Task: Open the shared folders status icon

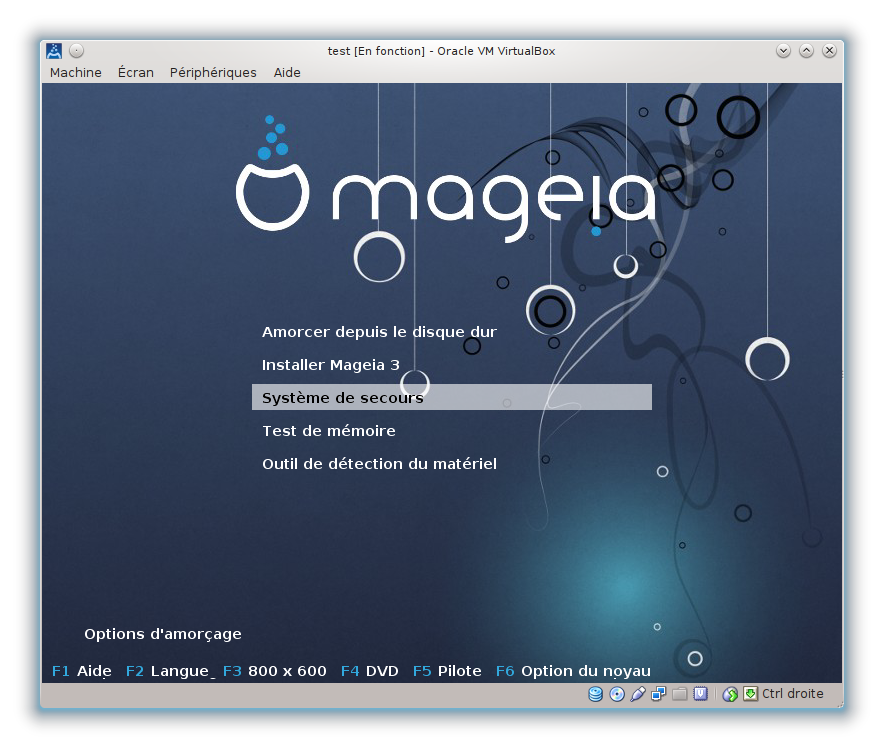Action: pyautogui.click(x=679, y=694)
